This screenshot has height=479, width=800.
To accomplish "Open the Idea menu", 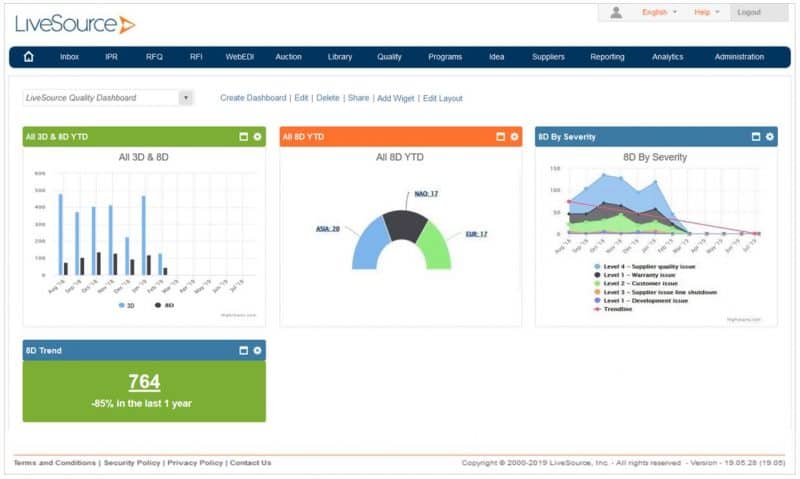I will click(x=496, y=57).
